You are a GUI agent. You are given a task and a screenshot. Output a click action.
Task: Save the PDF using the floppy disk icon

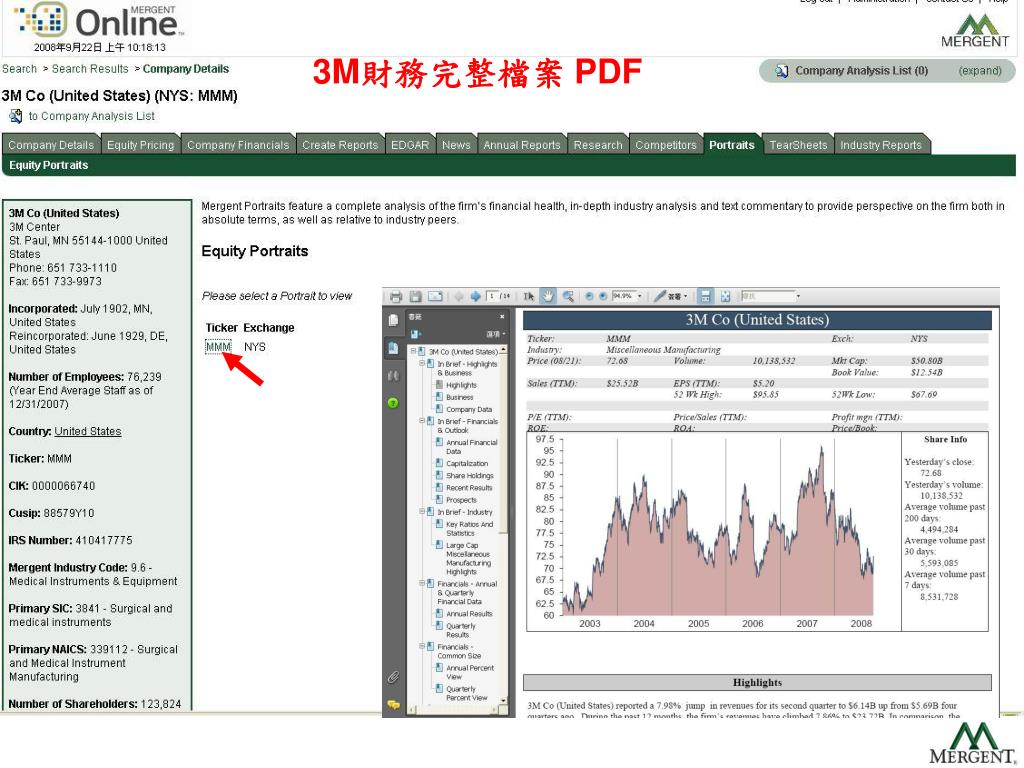415,296
